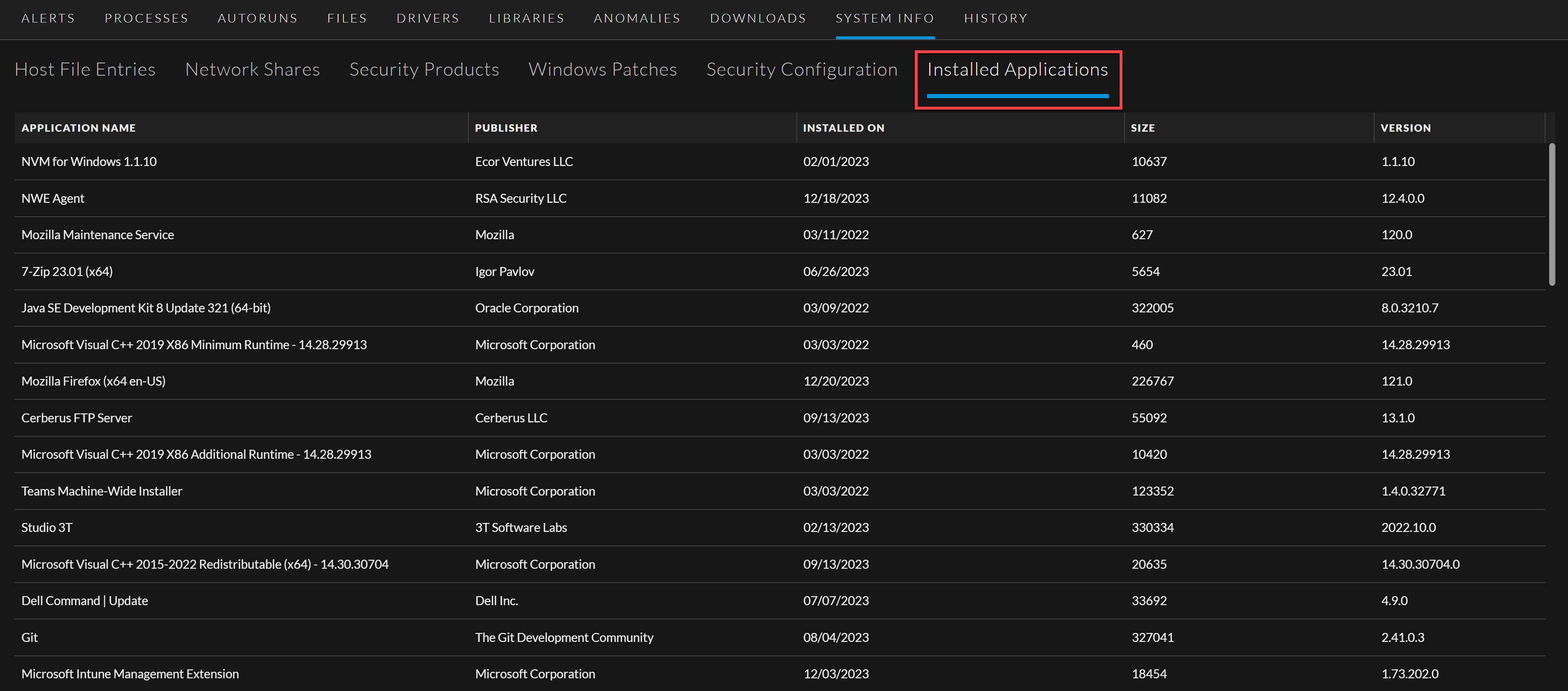This screenshot has height=691, width=1568.
Task: Sort by Size column header
Action: [1142, 128]
